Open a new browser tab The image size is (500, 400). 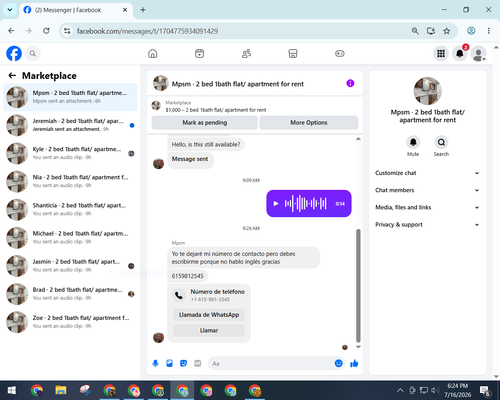pos(143,10)
